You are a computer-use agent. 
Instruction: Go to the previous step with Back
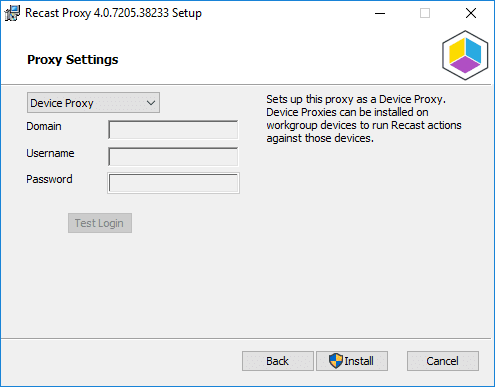coord(278,361)
